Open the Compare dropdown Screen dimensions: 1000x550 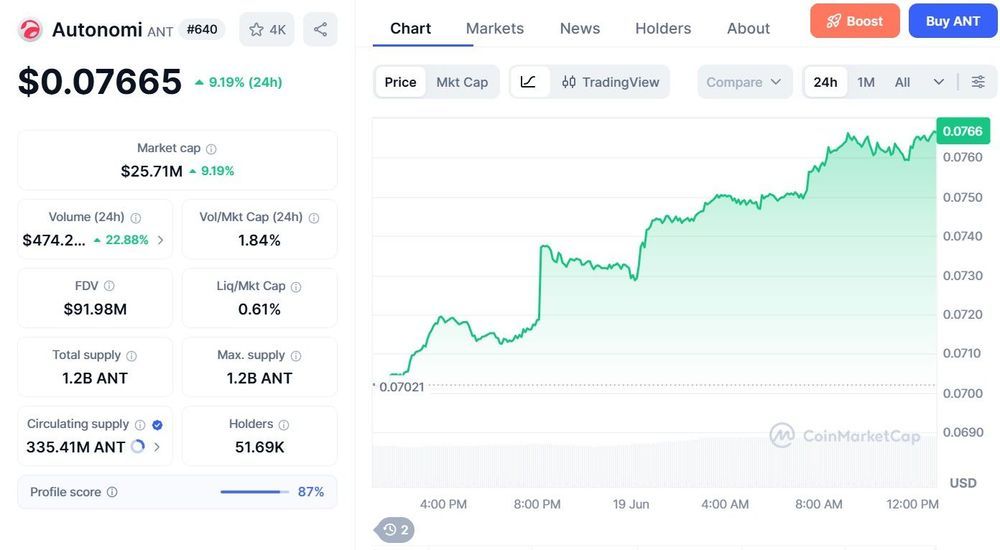[x=744, y=82]
